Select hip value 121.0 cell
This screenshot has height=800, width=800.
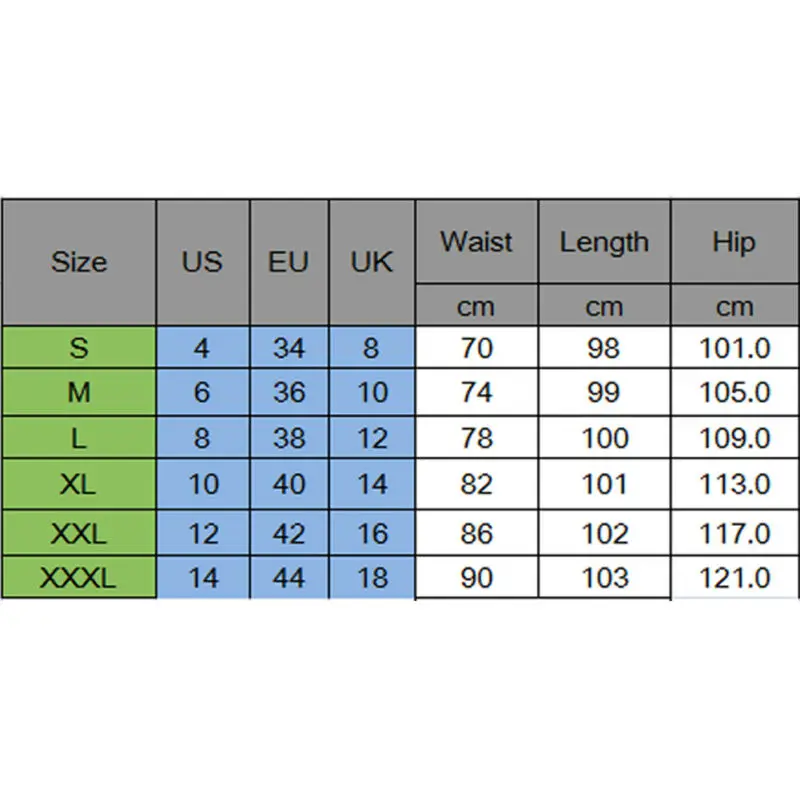735,577
